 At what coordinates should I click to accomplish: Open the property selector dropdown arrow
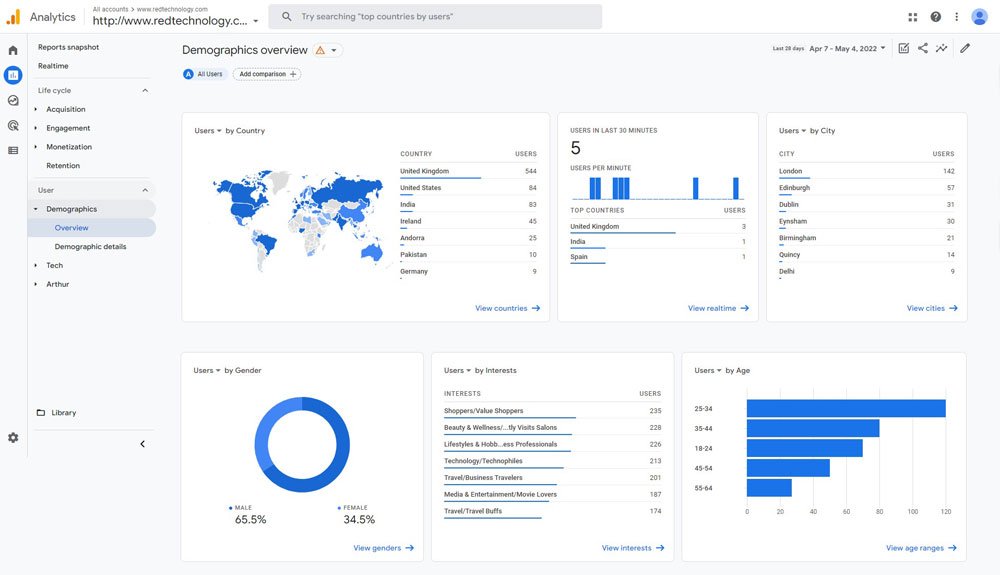pos(256,21)
